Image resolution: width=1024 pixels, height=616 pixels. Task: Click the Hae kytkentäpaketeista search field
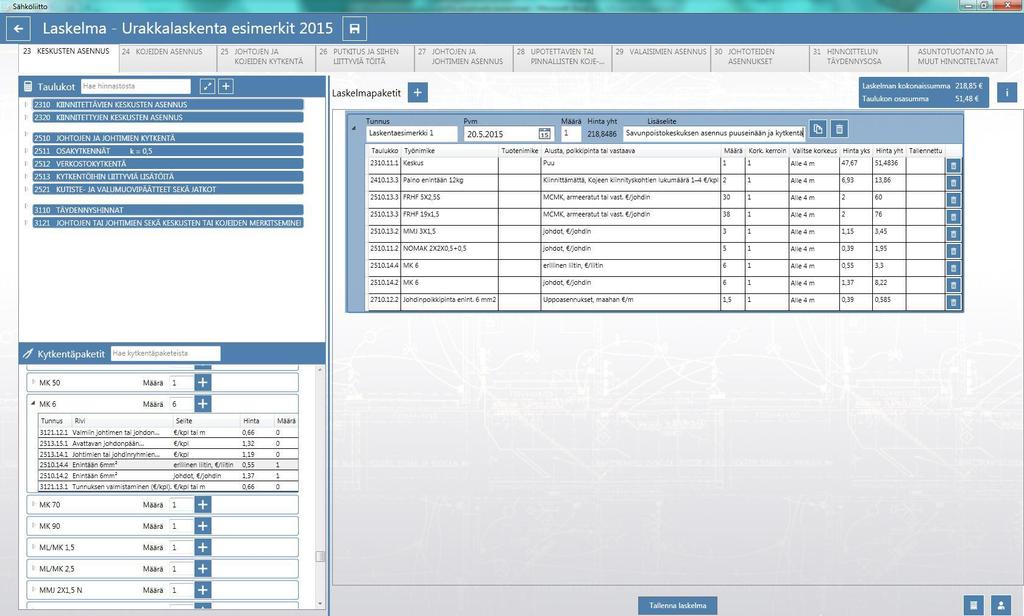pos(165,353)
